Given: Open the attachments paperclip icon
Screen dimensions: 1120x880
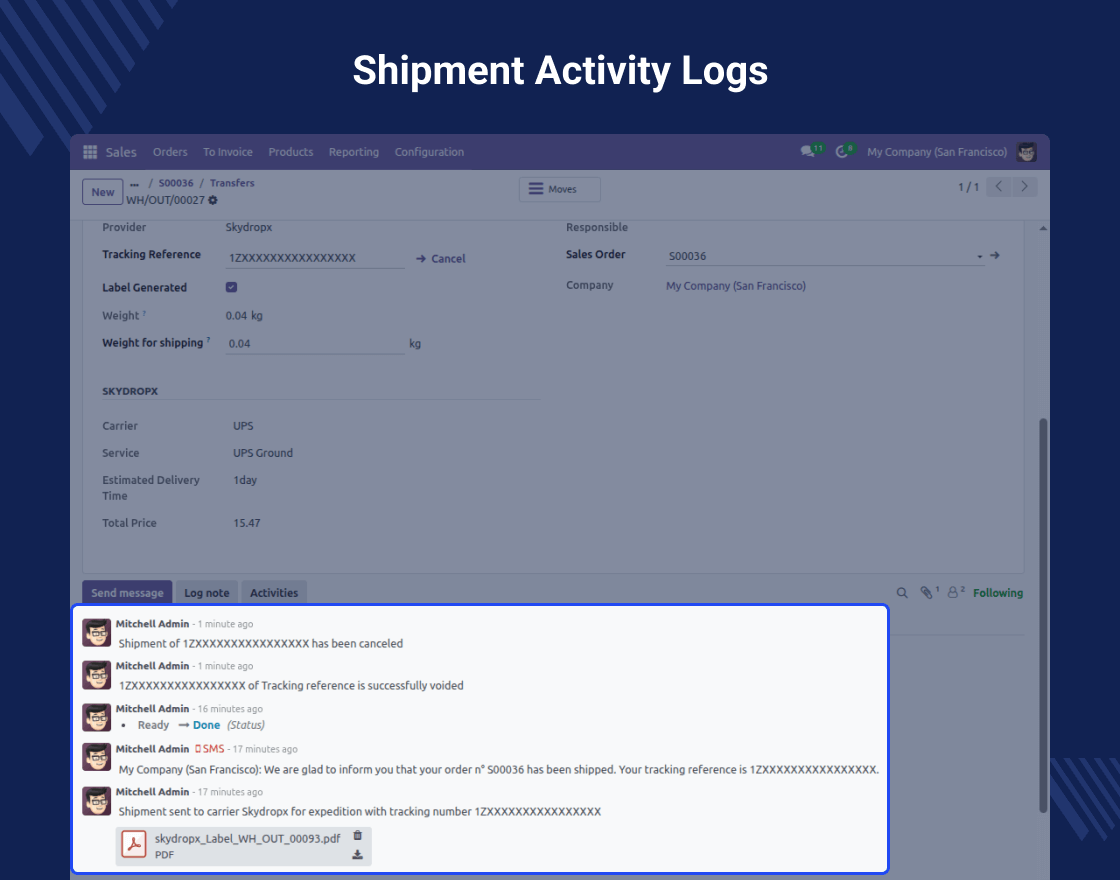Looking at the screenshot, I should pos(928,592).
